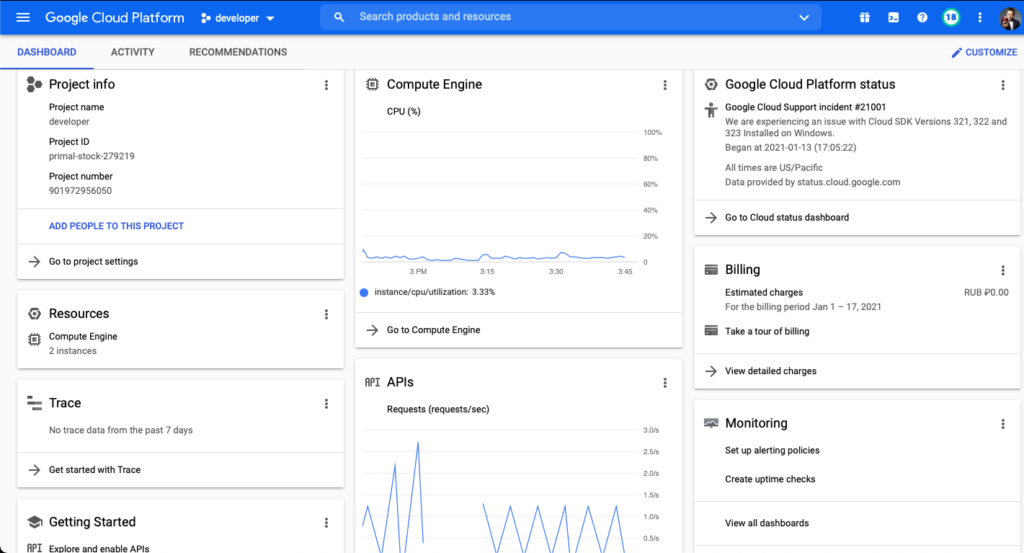Go to project settings link
Image resolution: width=1024 pixels, height=553 pixels.
point(93,261)
